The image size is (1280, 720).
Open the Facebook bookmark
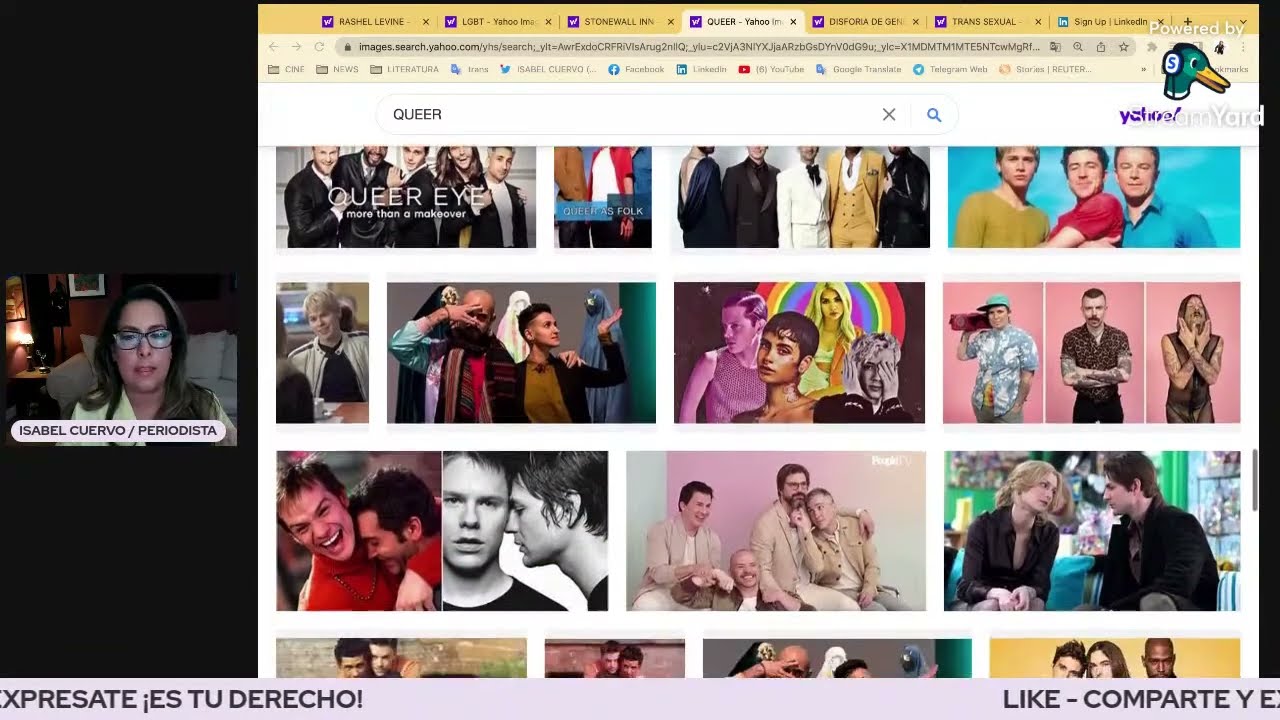click(x=636, y=69)
